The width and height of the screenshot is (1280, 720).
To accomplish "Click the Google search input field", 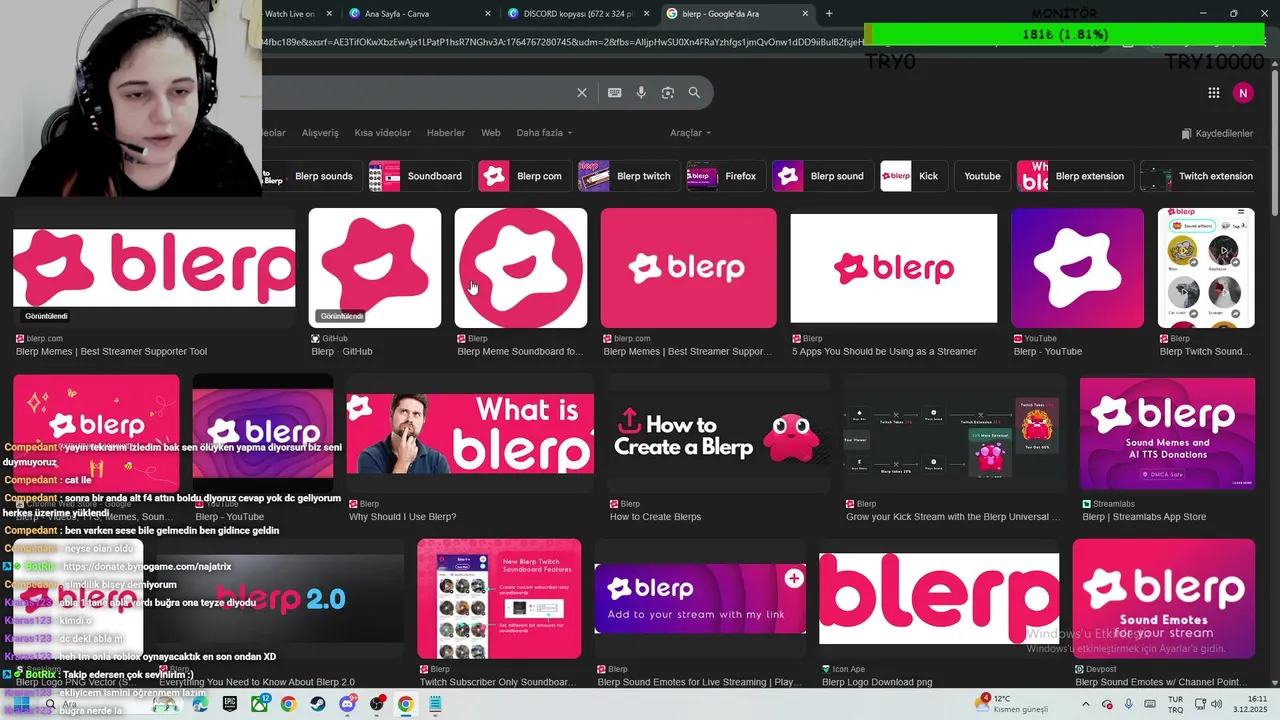I will (415, 92).
